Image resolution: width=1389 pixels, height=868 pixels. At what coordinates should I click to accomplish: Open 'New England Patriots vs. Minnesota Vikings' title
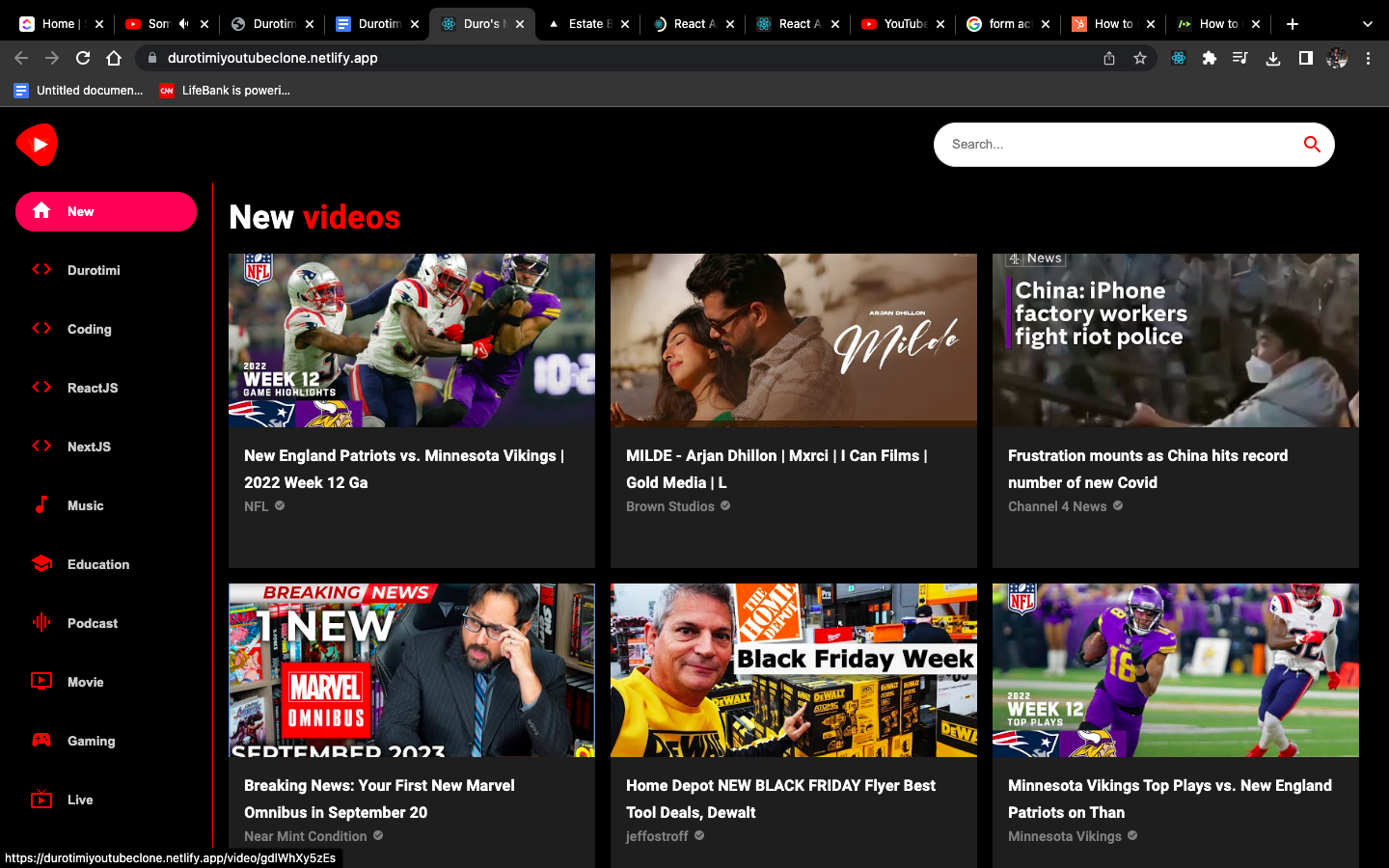[404, 469]
